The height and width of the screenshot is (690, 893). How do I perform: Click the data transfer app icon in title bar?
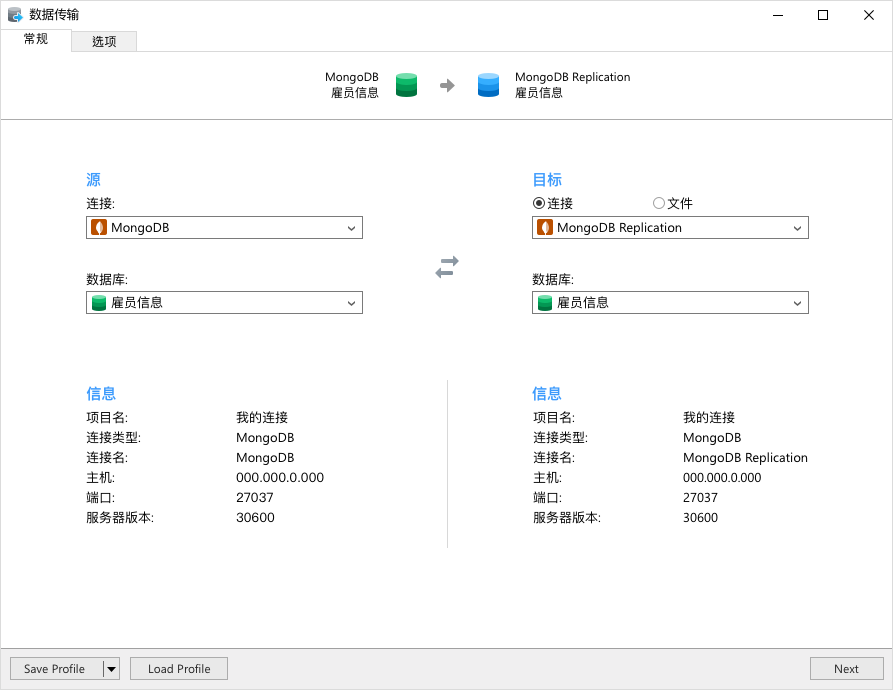point(15,15)
